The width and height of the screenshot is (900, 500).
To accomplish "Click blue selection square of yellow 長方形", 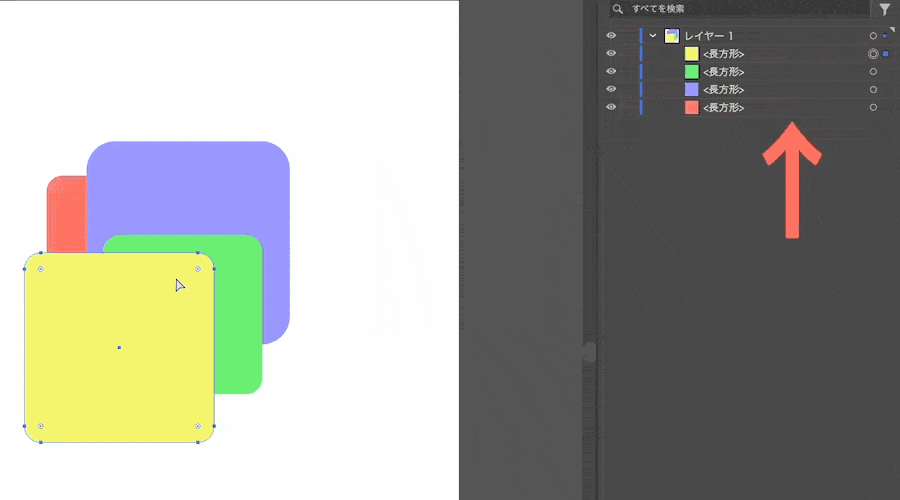I will pos(886,53).
